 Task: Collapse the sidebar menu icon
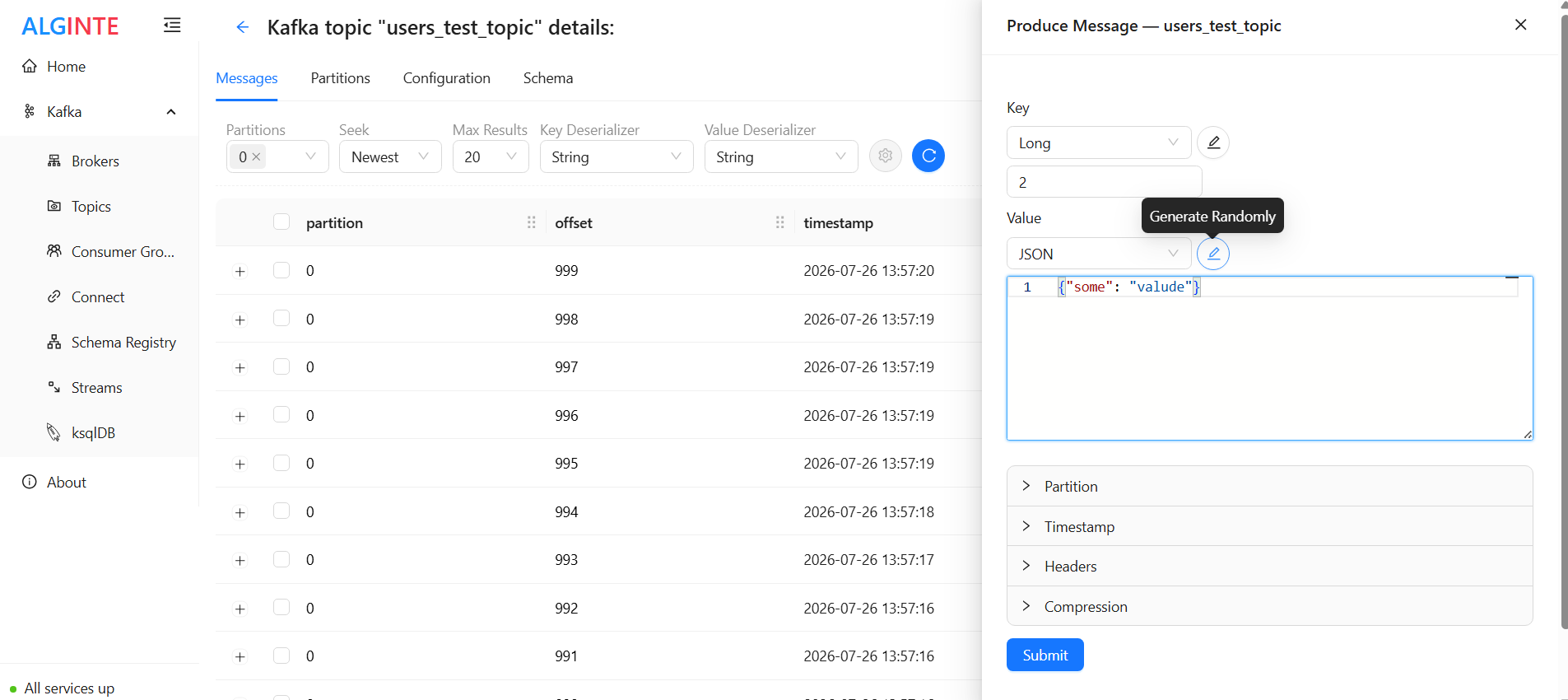click(x=172, y=26)
